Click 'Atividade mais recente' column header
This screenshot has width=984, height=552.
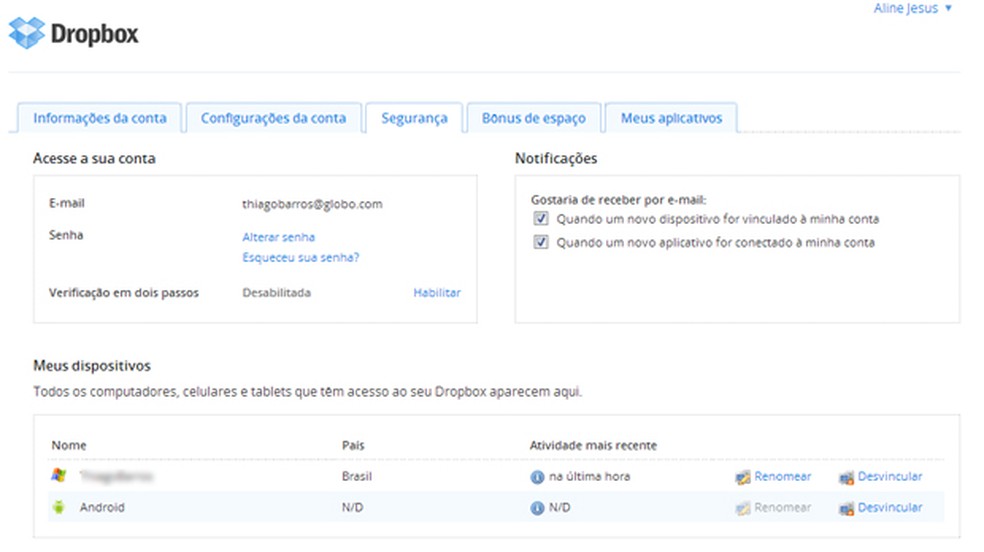click(x=593, y=445)
